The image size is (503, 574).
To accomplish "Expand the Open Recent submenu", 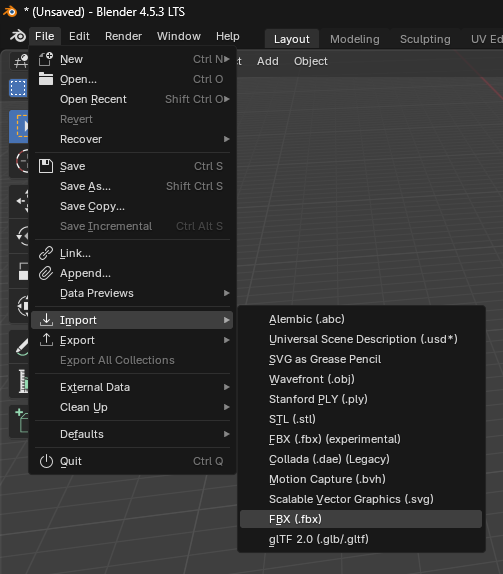I will 132,99.
